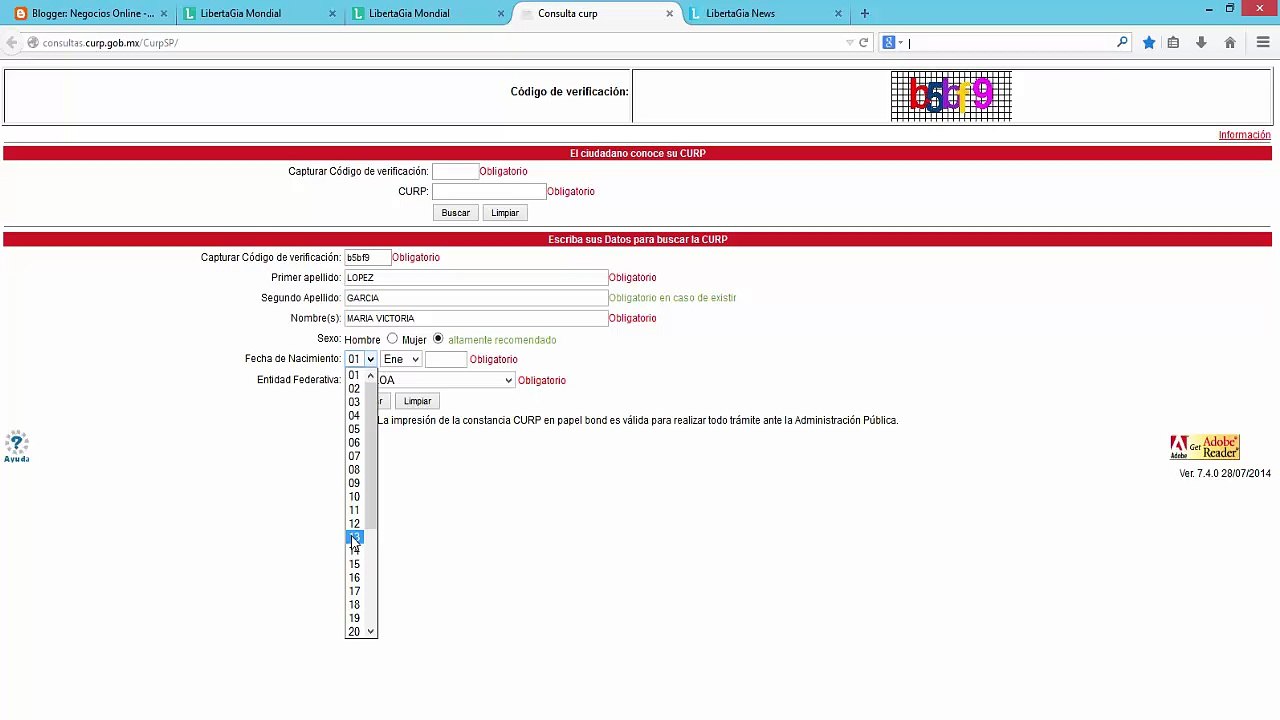1280x720 pixels.
Task: Click Limpiar button in data search form
Action: [x=417, y=401]
